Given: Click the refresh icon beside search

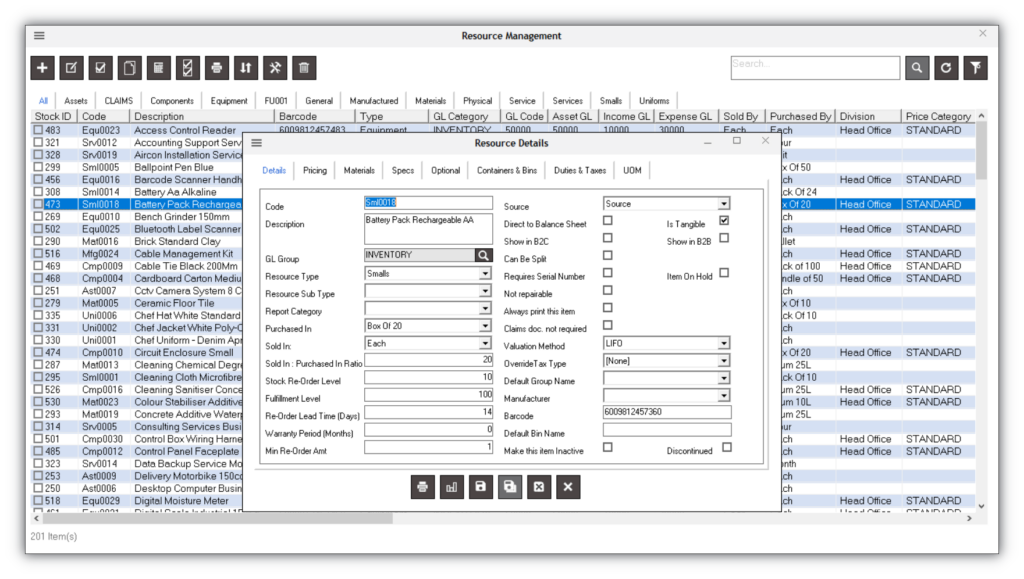Looking at the screenshot, I should pos(946,68).
